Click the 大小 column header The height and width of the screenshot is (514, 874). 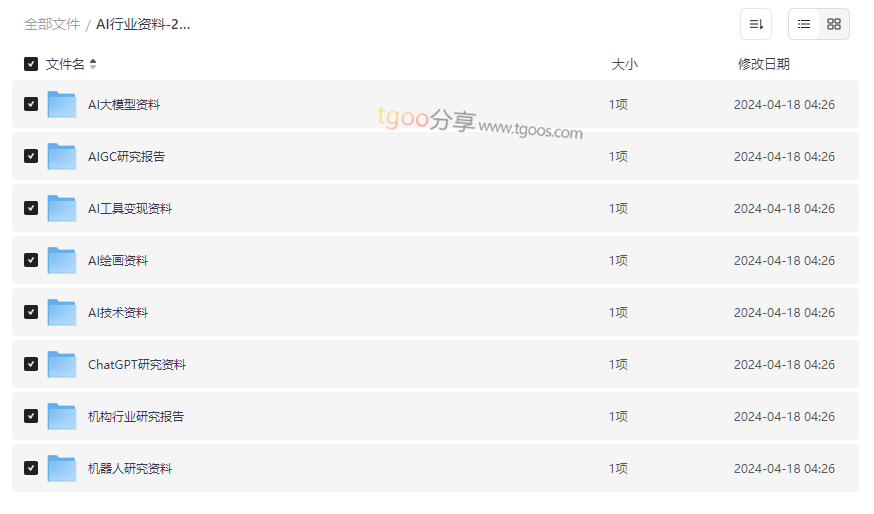coord(624,64)
